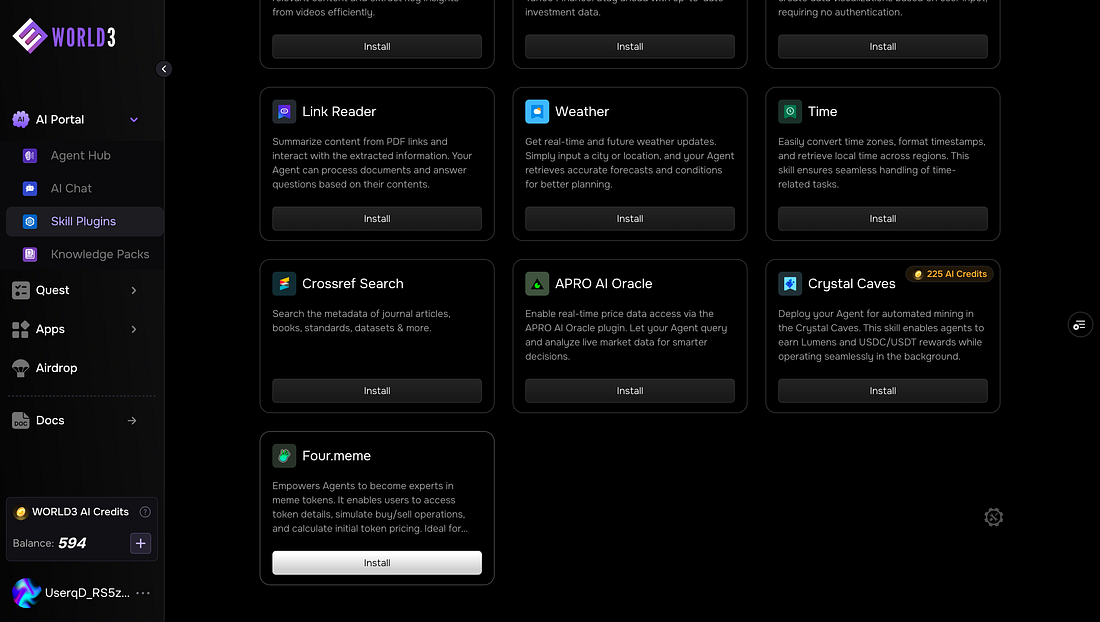Viewport: 1100px width, 622px height.
Task: Install the Four.meme plugin
Action: tap(377, 563)
